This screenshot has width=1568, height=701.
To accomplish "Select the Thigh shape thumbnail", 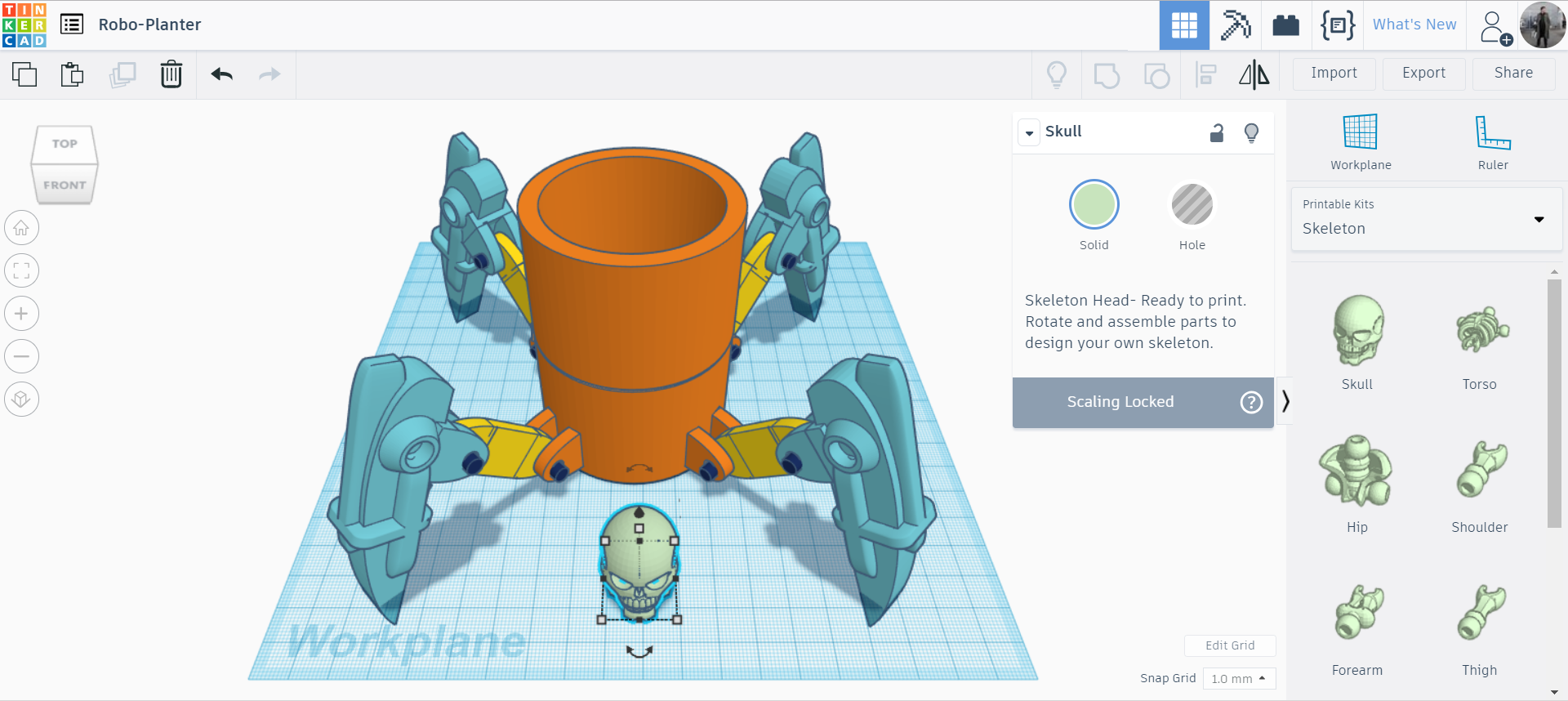I will coord(1481,612).
